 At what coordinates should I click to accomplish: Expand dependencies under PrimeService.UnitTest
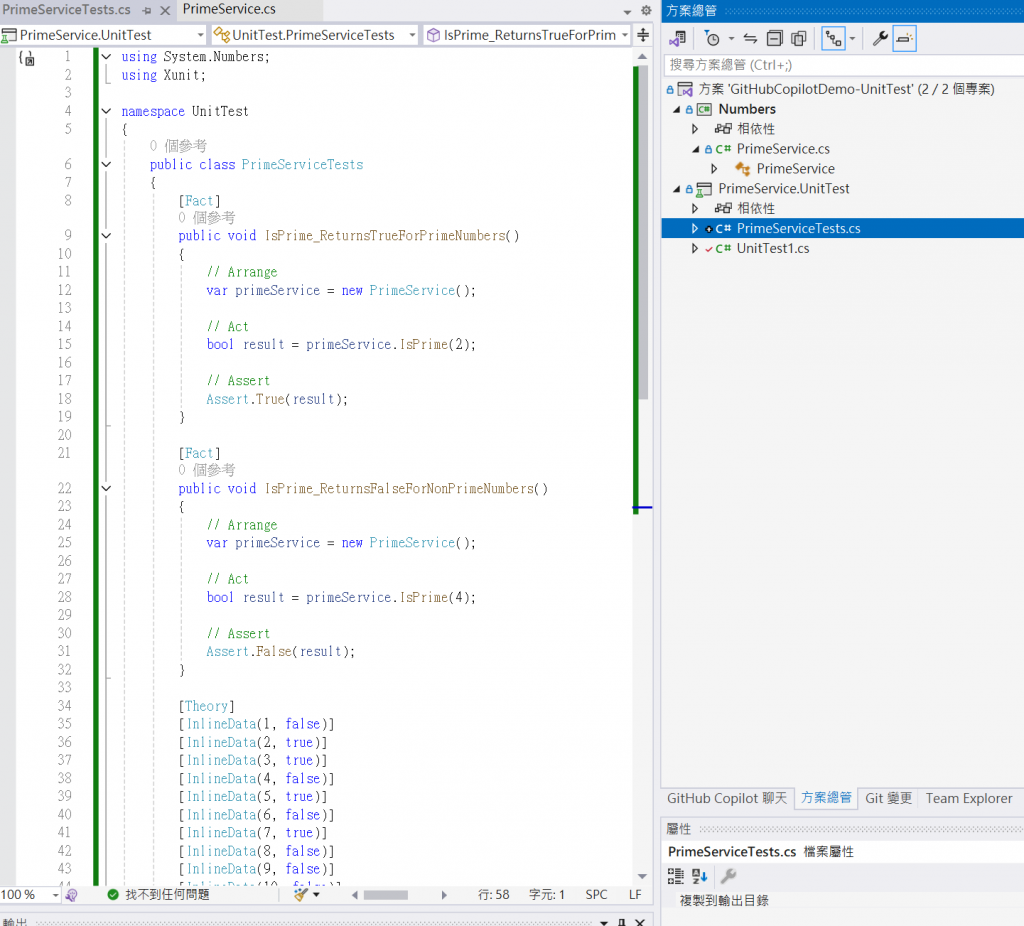pos(696,208)
